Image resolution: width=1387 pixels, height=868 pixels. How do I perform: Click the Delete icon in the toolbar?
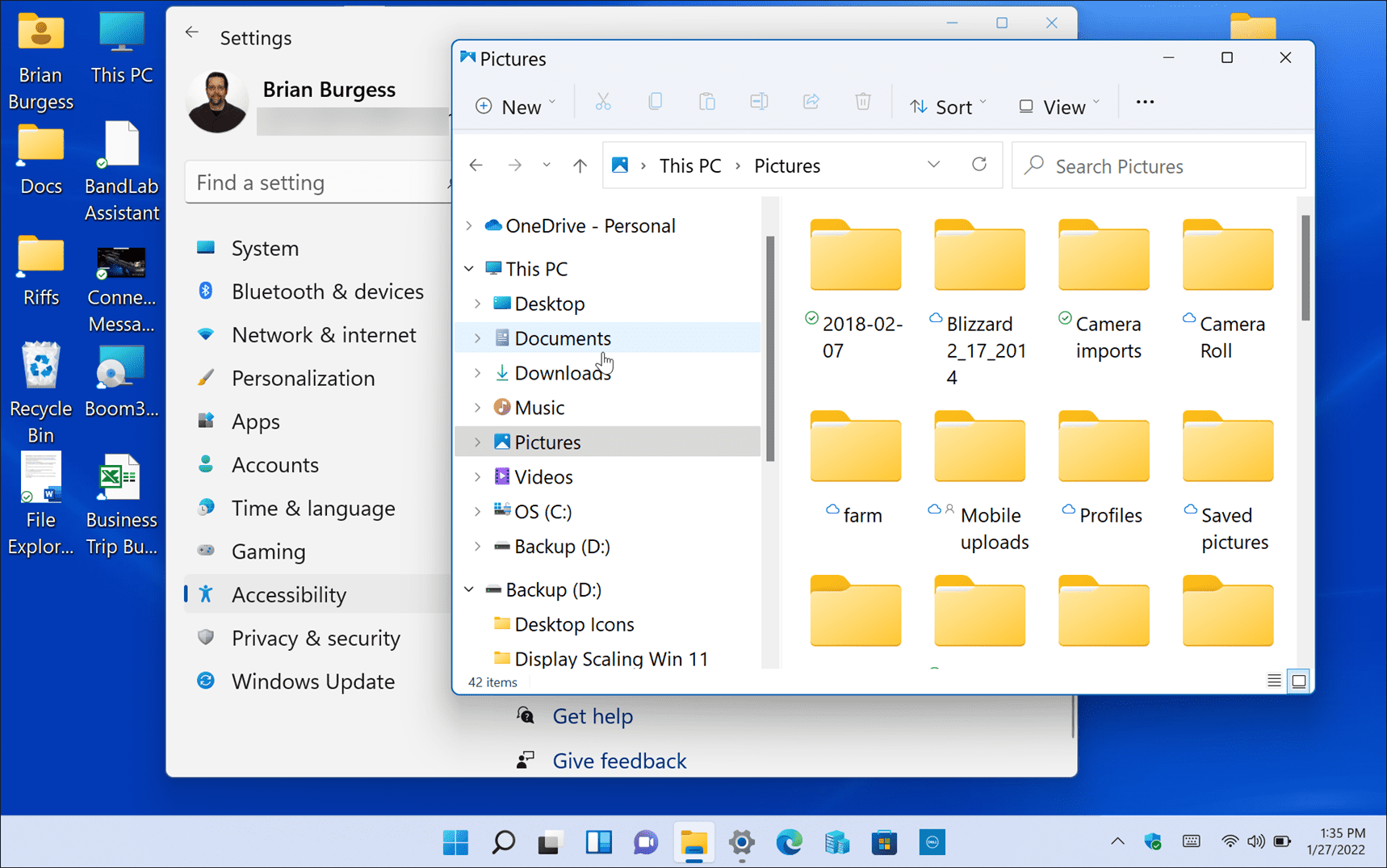pos(862,102)
